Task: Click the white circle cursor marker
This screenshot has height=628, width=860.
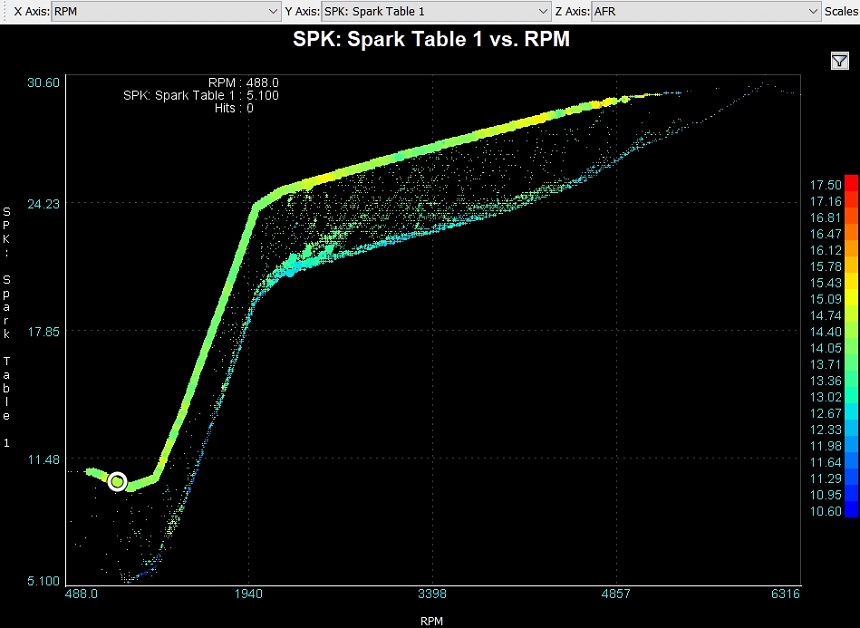Action: click(x=118, y=482)
